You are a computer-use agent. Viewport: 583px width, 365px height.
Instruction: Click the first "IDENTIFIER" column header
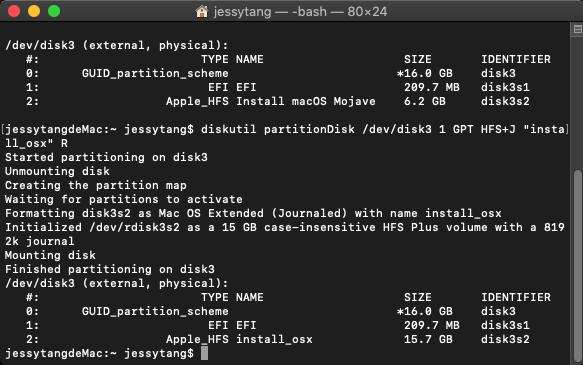click(516, 59)
